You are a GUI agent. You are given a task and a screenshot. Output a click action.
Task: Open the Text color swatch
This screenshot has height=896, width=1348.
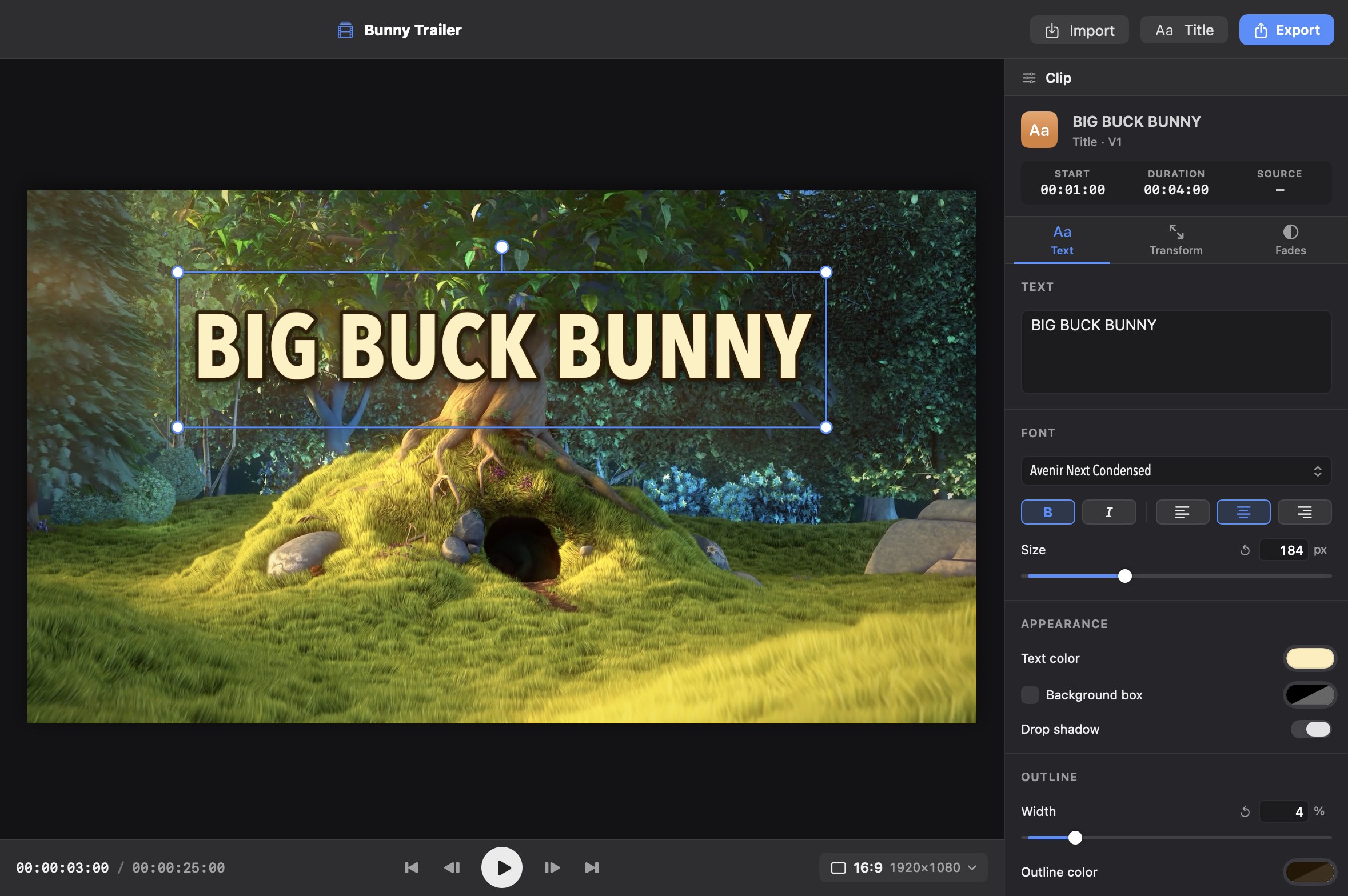[1310, 658]
